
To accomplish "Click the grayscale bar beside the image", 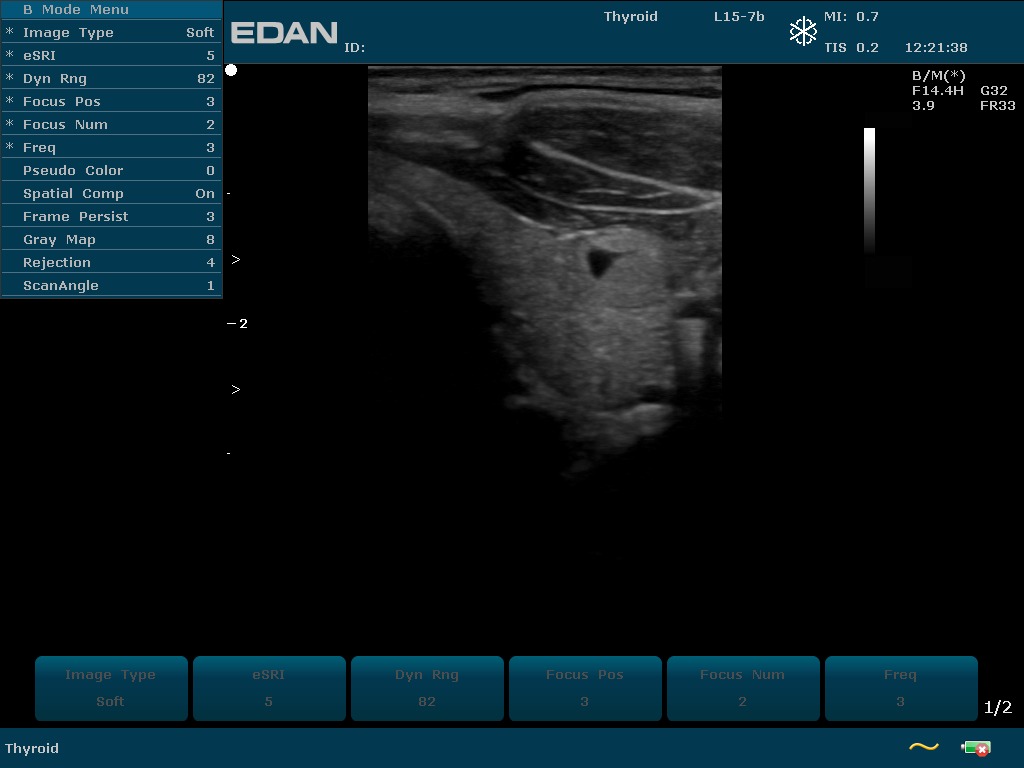I will [869, 190].
